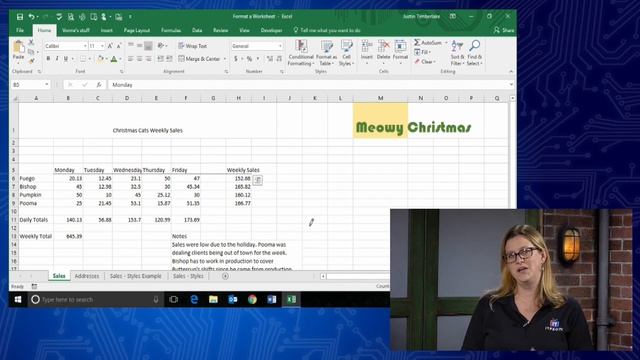Click the Cut scissors icon
This screenshot has height=360, width=640.
(x=31, y=43)
